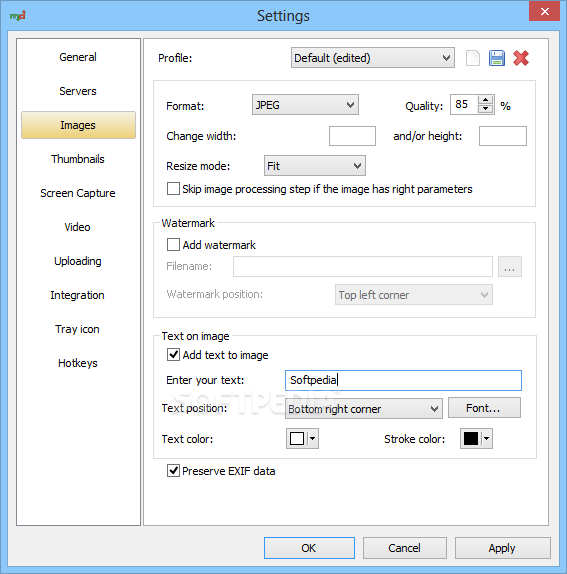This screenshot has height=574, width=567.
Task: Select the Images settings section
Action: tap(78, 125)
